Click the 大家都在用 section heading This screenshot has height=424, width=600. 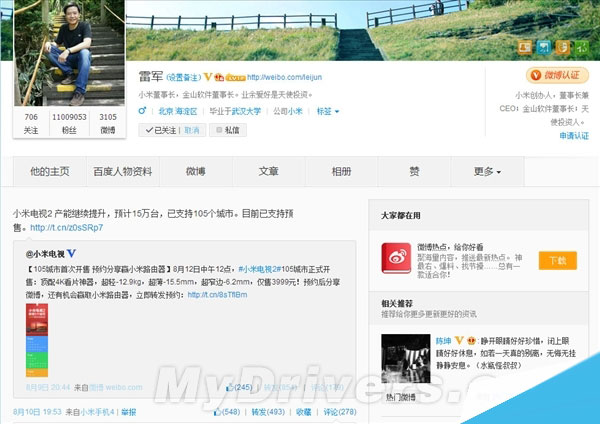pyautogui.click(x=401, y=215)
